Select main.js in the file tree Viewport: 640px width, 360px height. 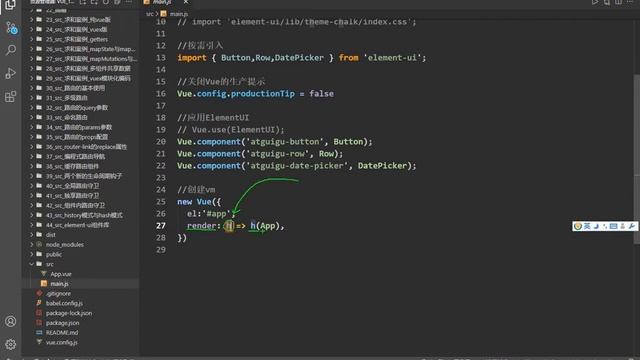point(59,284)
